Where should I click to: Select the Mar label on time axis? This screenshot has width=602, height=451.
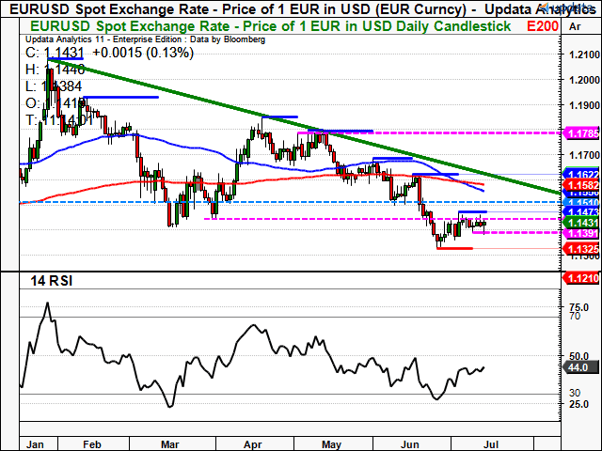click(170, 444)
